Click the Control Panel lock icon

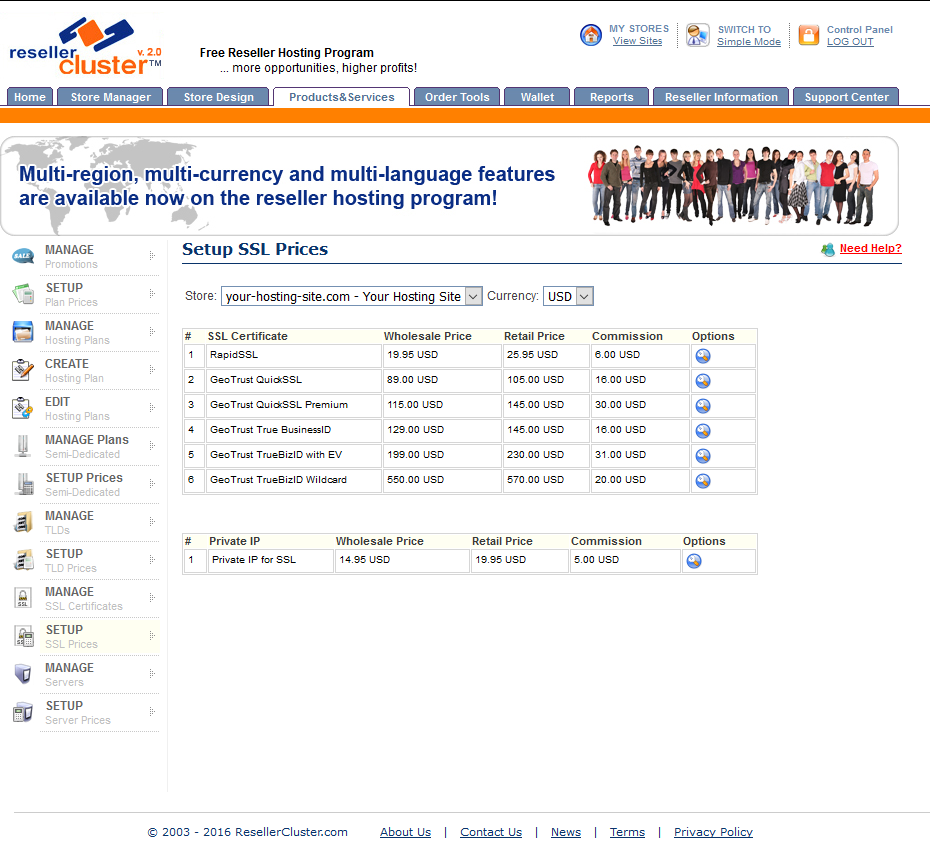(808, 35)
